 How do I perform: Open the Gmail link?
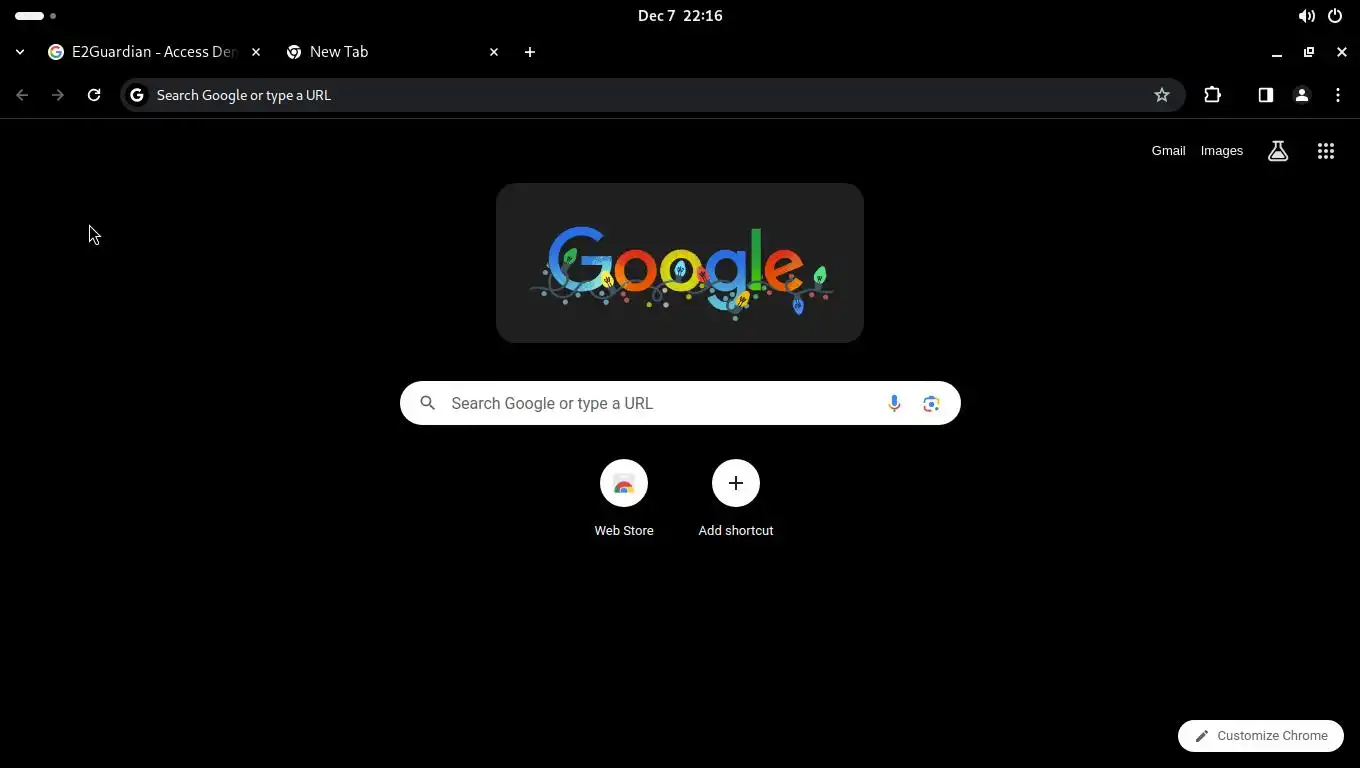coord(1168,151)
